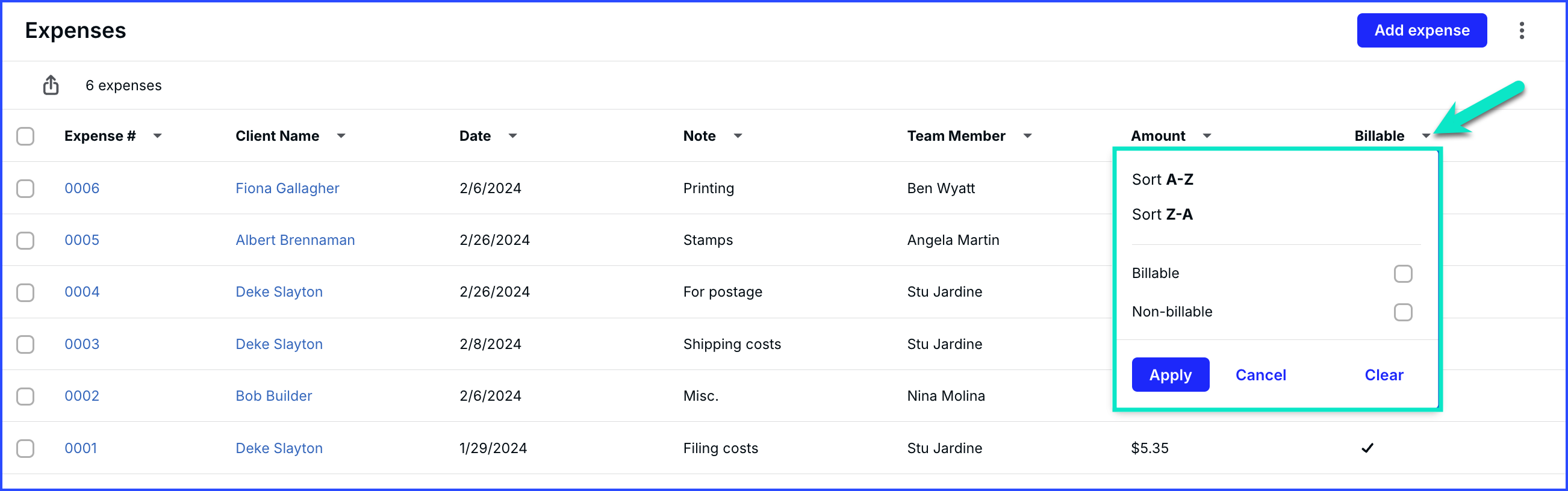Click the Team Member column filter arrow
The image size is (1568, 491).
click(1027, 135)
